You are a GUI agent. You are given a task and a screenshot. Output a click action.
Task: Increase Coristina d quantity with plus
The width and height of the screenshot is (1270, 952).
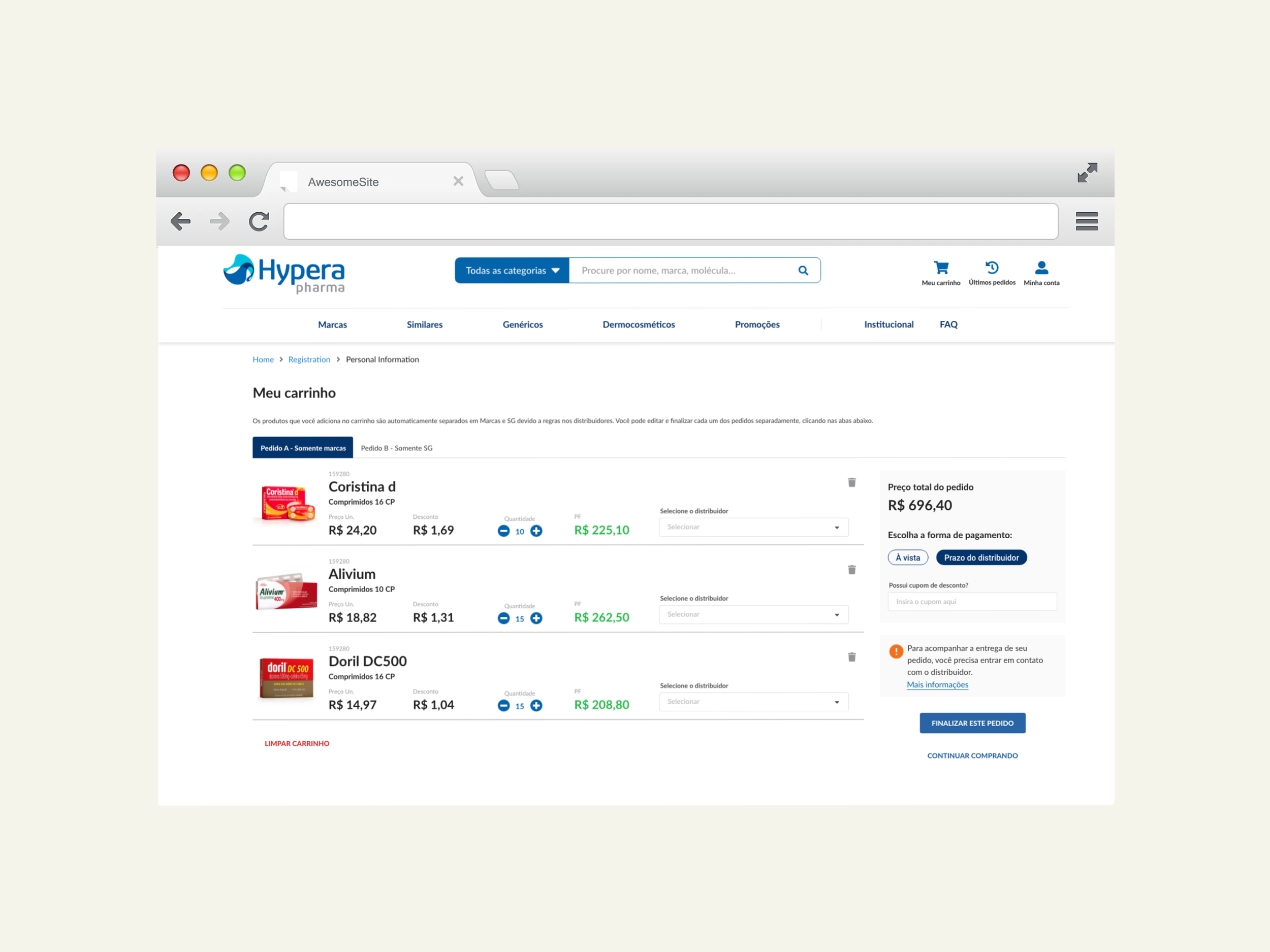coord(536,532)
